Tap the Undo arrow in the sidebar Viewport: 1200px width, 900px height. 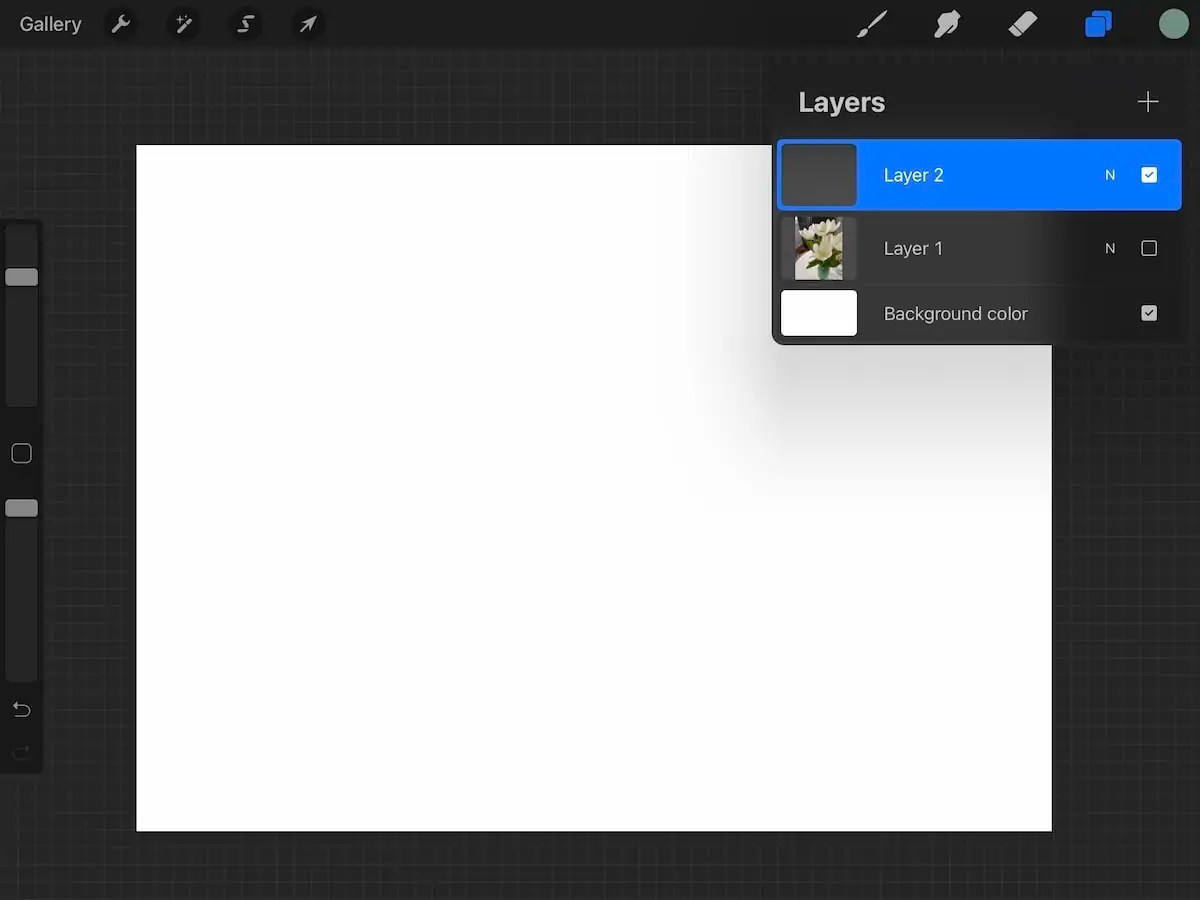tap(21, 710)
